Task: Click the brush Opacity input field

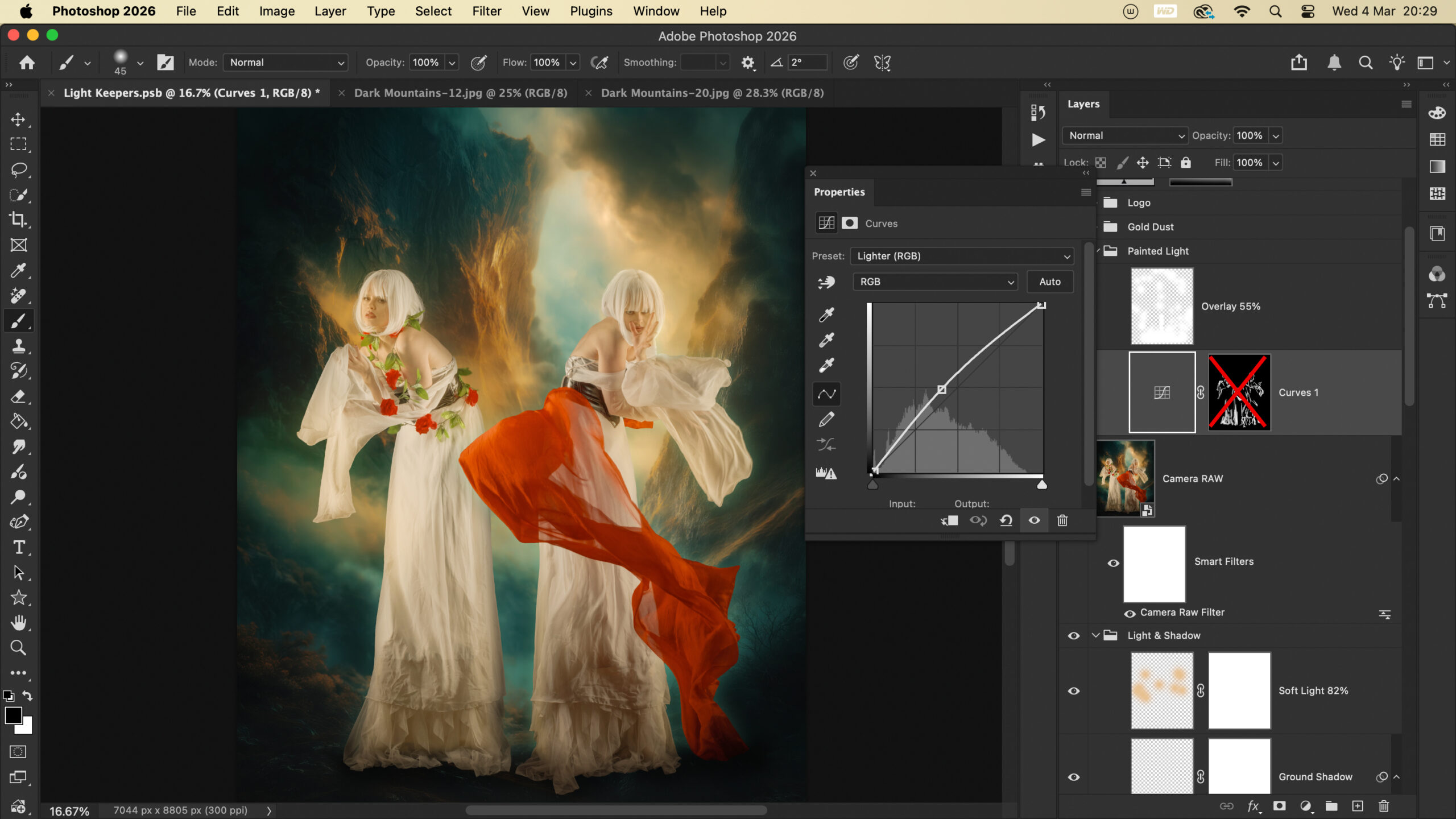Action: coord(426,63)
